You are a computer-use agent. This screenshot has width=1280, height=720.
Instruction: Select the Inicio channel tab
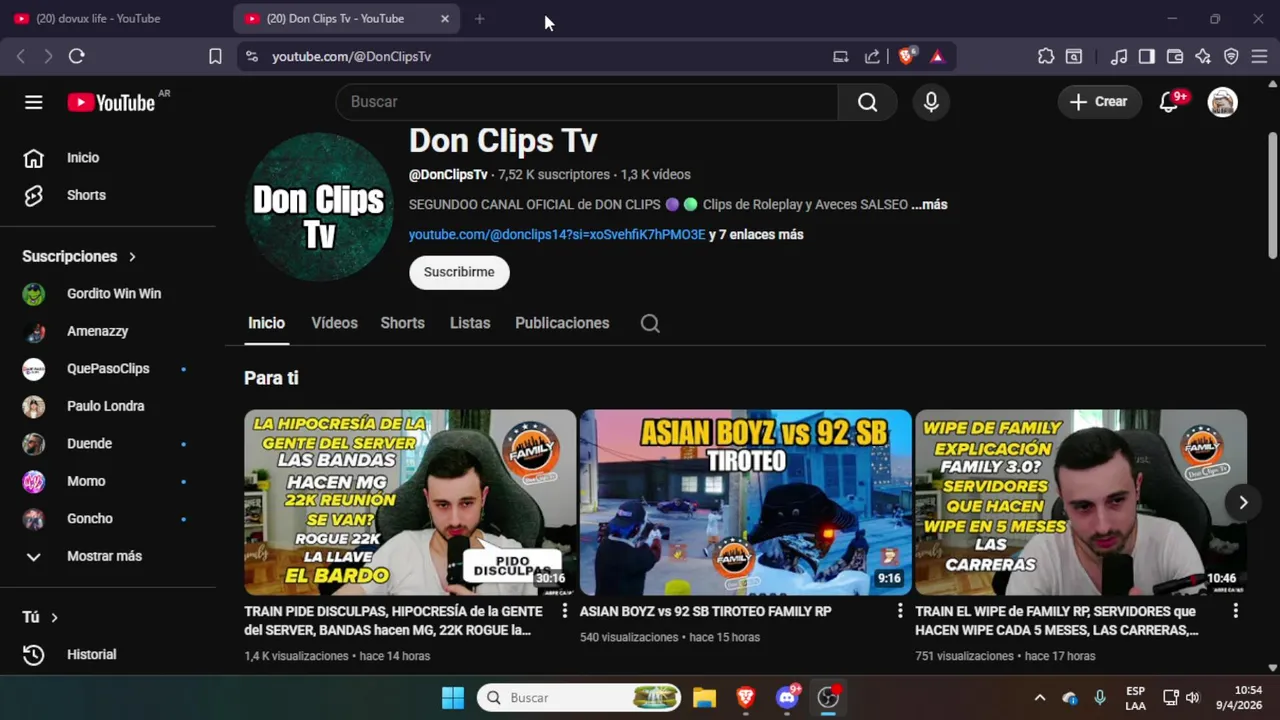[266, 323]
